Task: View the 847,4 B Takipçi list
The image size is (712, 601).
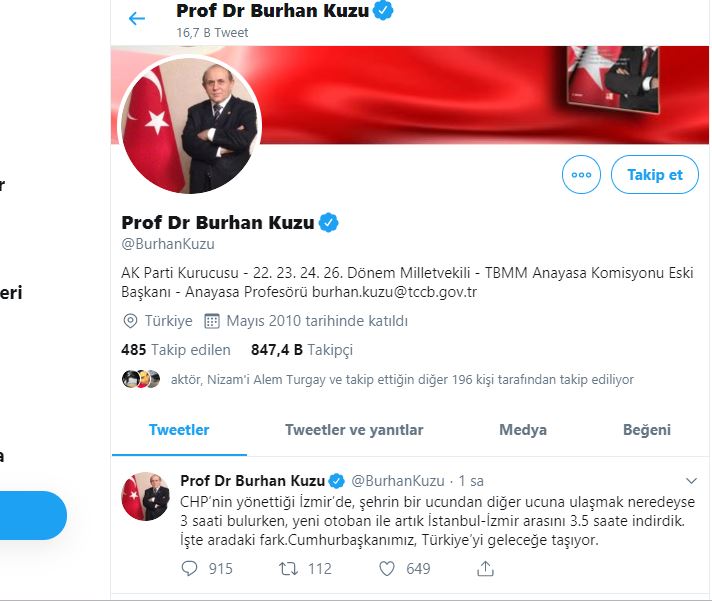Action: click(x=302, y=350)
